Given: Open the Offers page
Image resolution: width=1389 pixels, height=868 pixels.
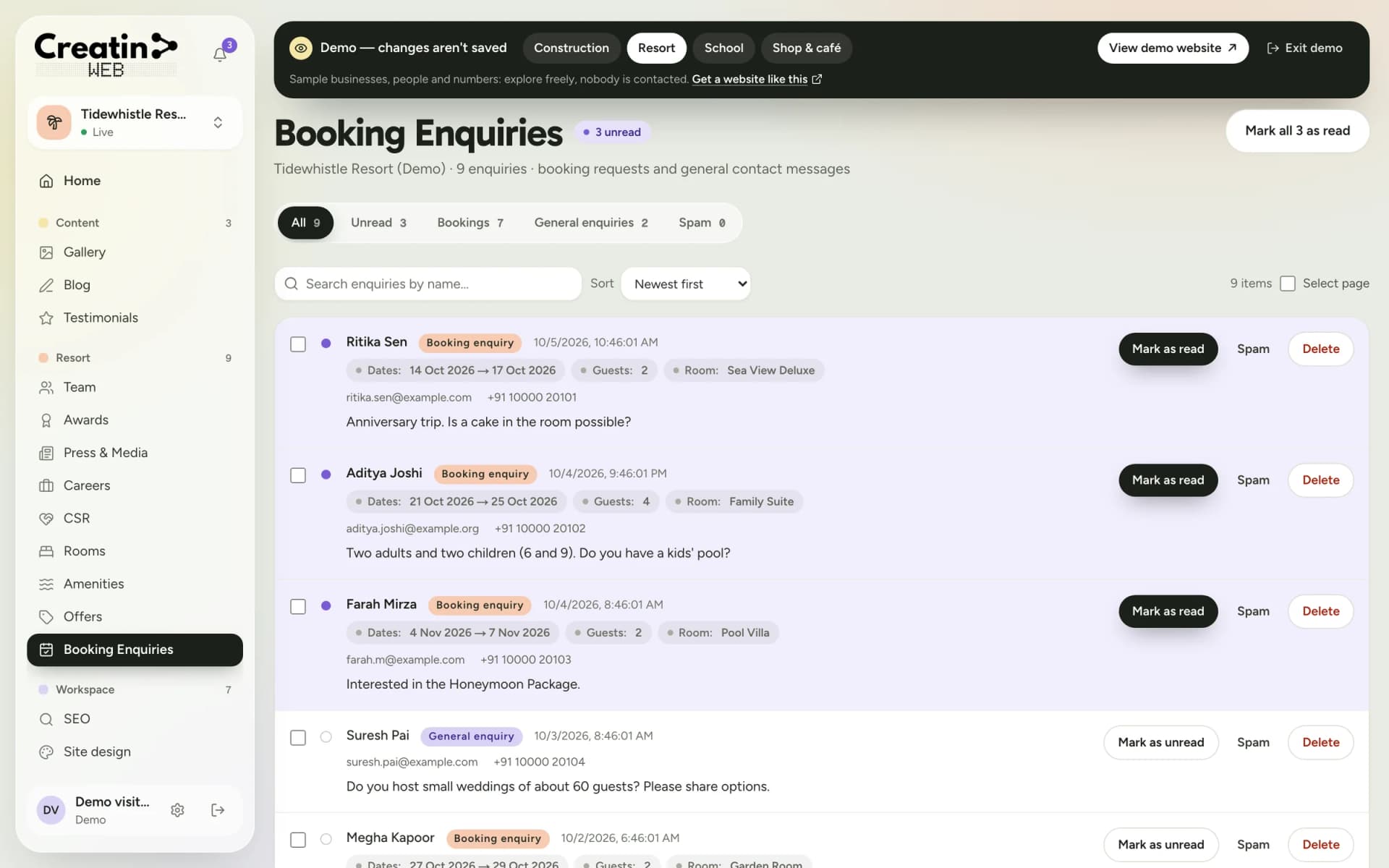Looking at the screenshot, I should (x=135, y=617).
